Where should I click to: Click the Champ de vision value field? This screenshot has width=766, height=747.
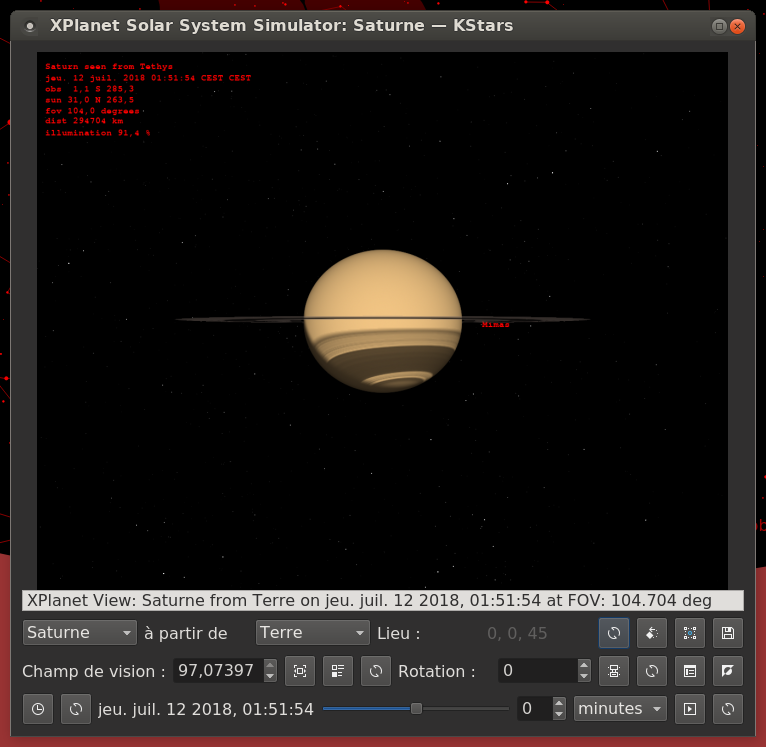[x=218, y=670]
